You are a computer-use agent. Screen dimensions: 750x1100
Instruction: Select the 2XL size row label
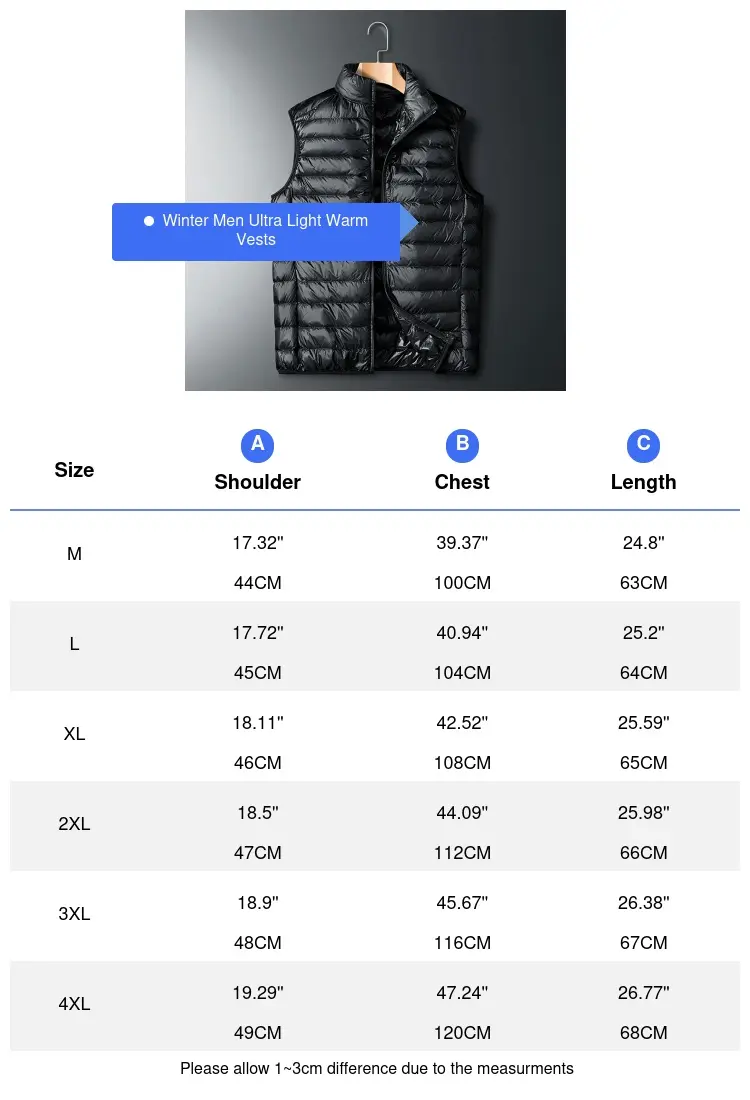[x=74, y=824]
